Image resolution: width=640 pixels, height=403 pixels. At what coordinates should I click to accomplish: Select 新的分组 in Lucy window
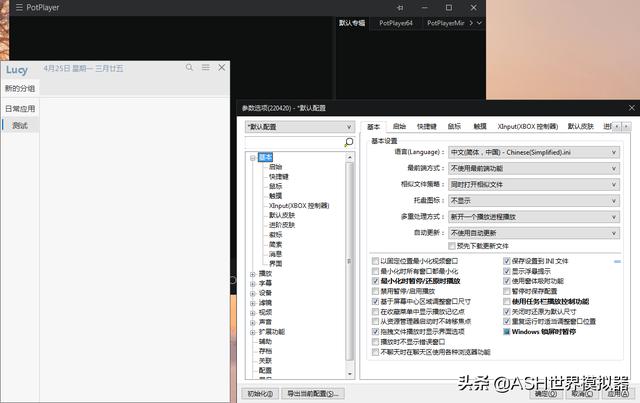[x=20, y=88]
